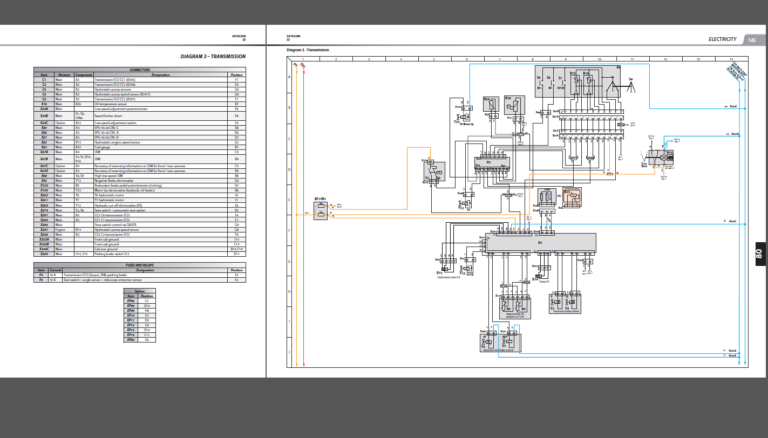Click the ELECTRICITY header label
Image resolution: width=768 pixels, height=438 pixels.
click(722, 39)
